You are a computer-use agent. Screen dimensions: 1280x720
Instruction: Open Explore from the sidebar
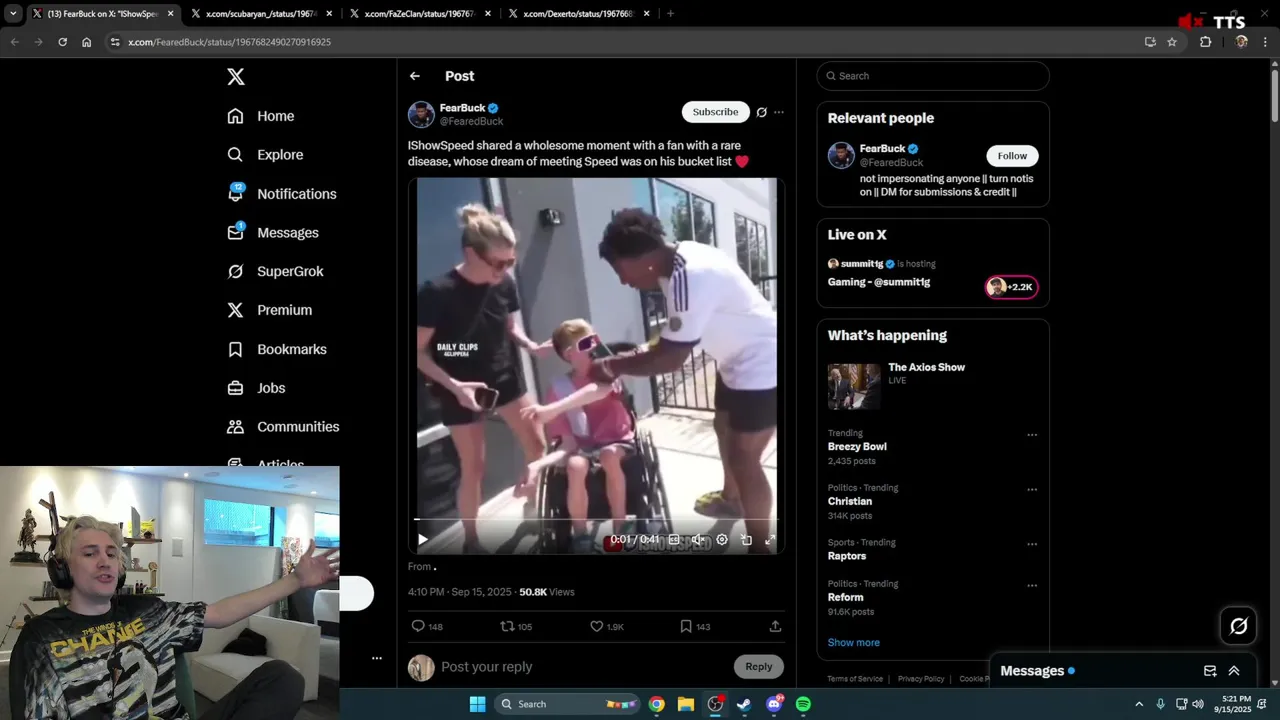(x=265, y=155)
